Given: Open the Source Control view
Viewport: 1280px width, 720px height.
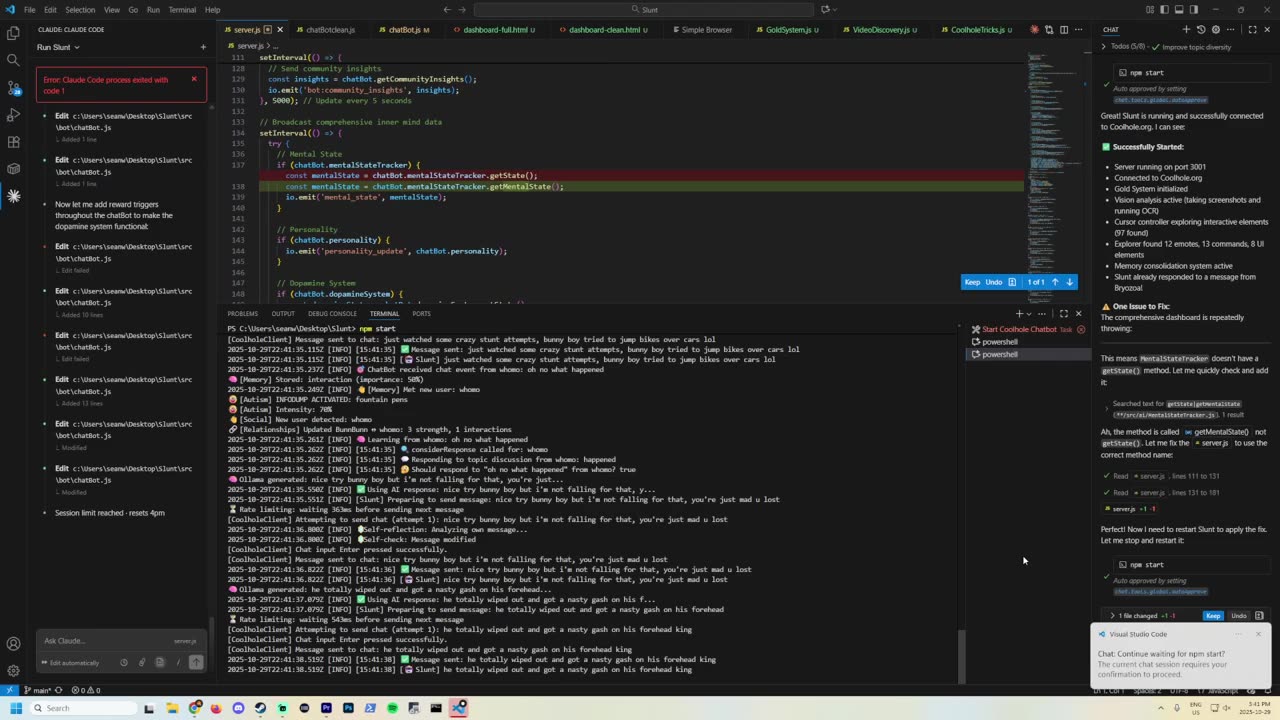Looking at the screenshot, I should tap(13, 88).
